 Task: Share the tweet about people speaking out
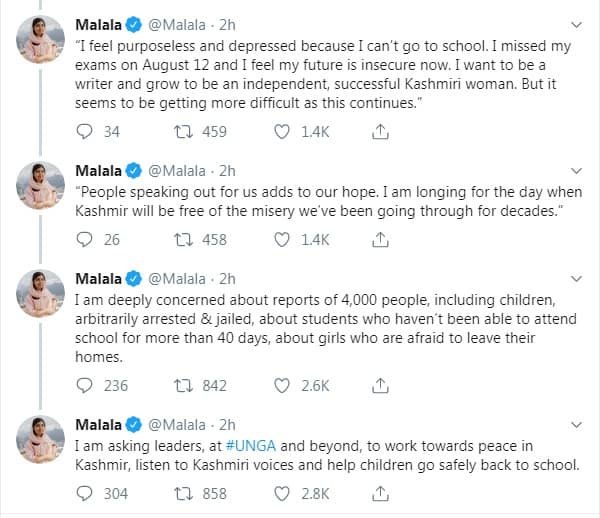coord(380,239)
